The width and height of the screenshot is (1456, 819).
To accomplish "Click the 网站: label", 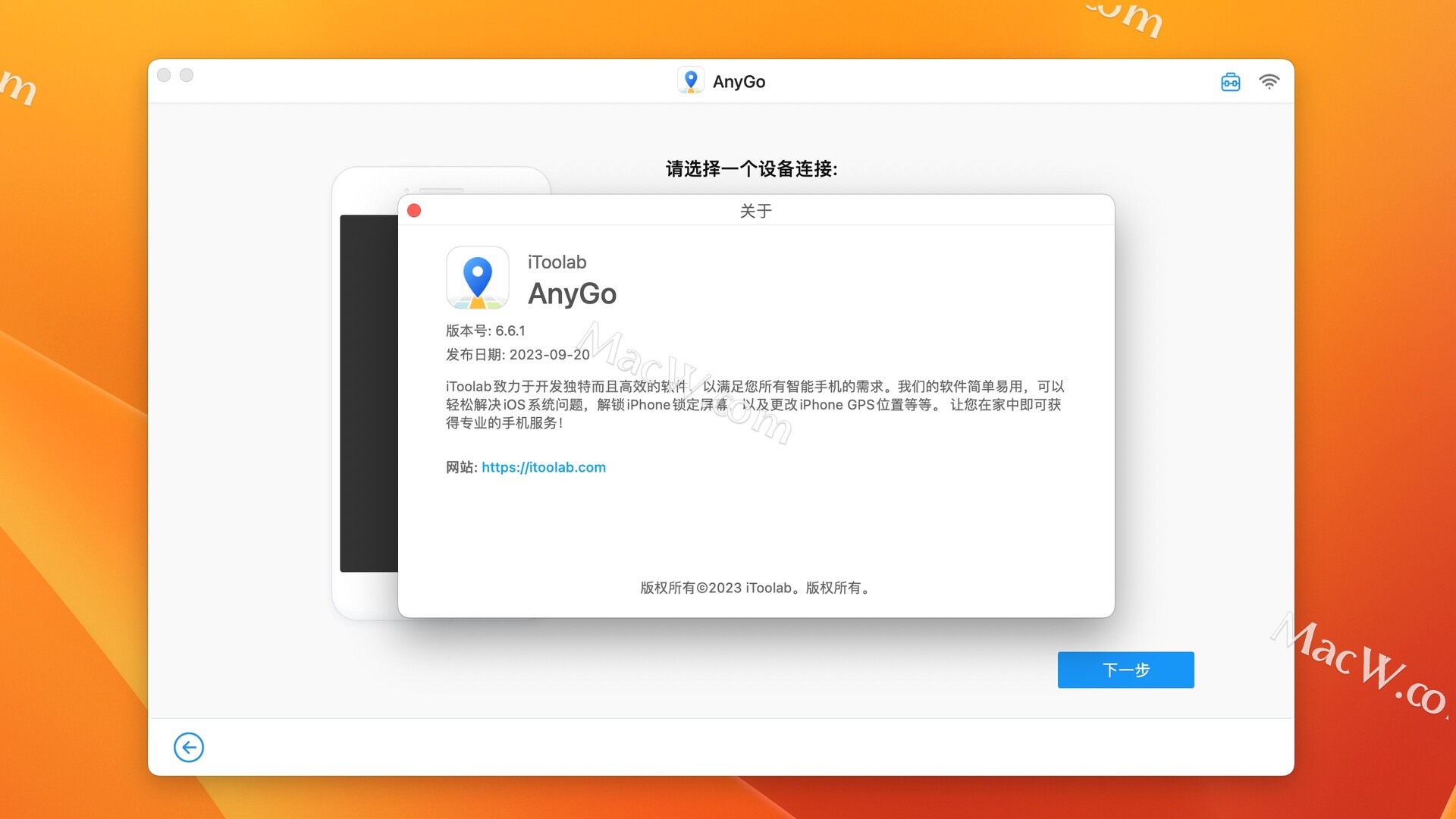I will tap(461, 467).
